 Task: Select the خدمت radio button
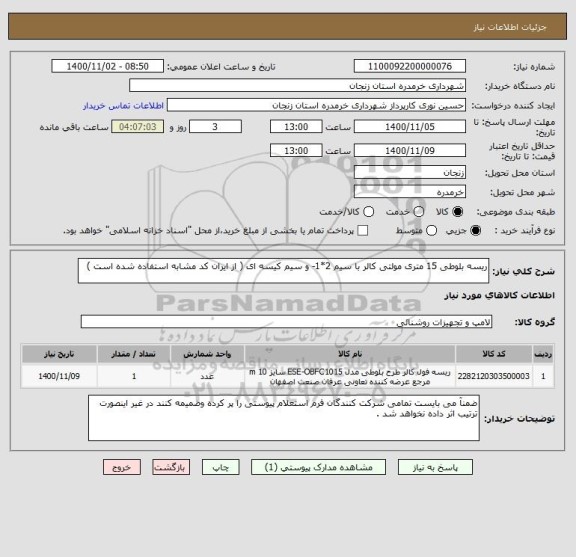(418, 212)
